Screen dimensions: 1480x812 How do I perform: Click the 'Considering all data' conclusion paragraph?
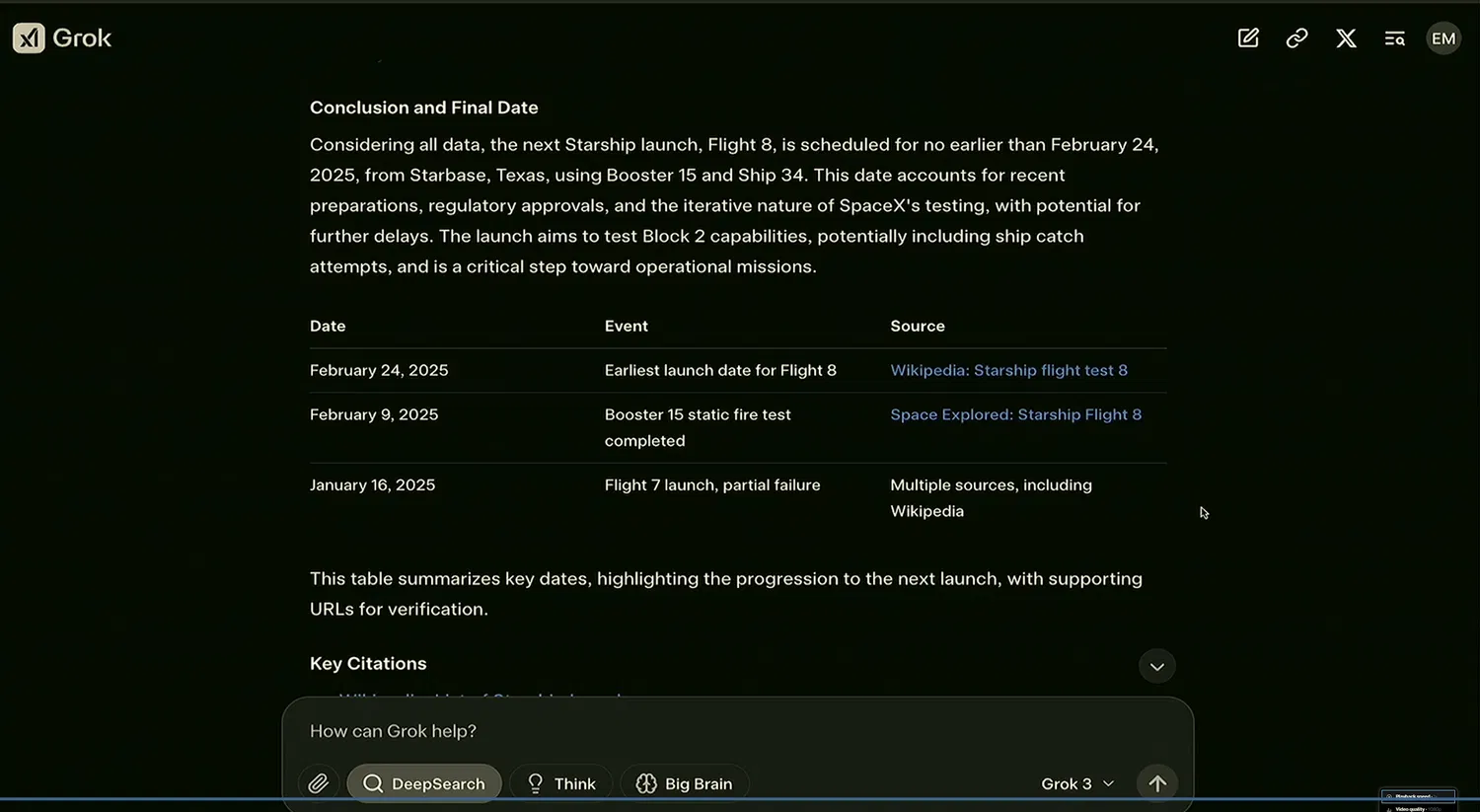pyautogui.click(x=734, y=205)
